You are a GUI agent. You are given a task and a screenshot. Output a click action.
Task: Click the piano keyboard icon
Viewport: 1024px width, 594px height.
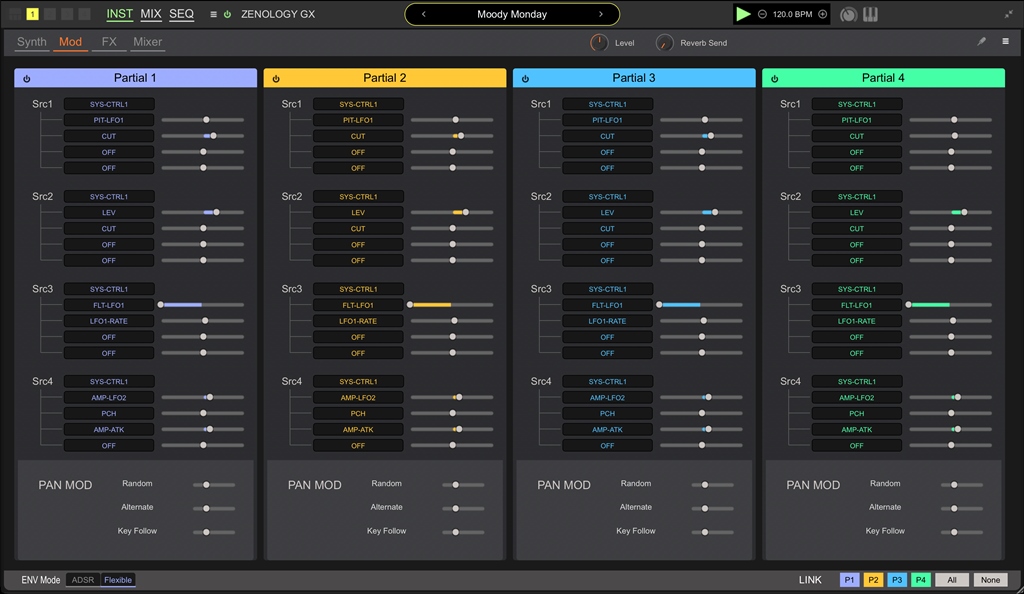[871, 15]
